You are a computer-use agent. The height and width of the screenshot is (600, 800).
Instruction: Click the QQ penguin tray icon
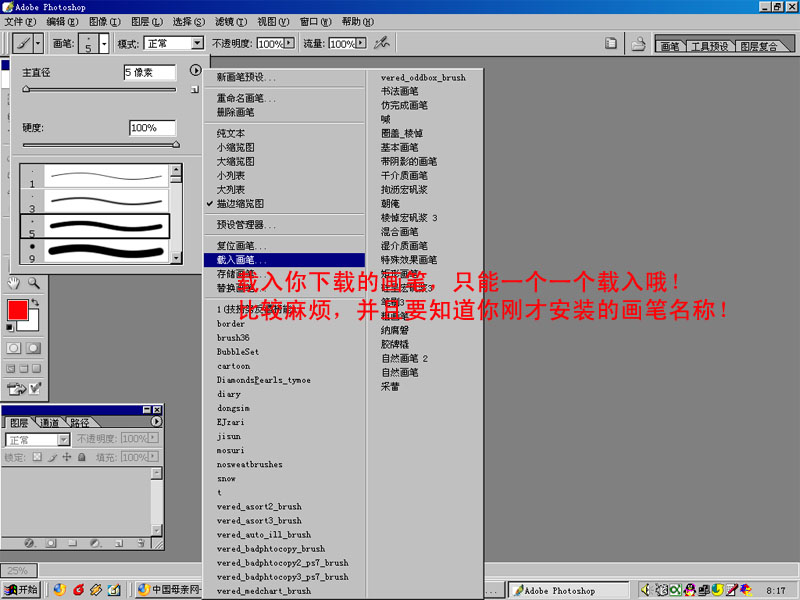[690, 590]
